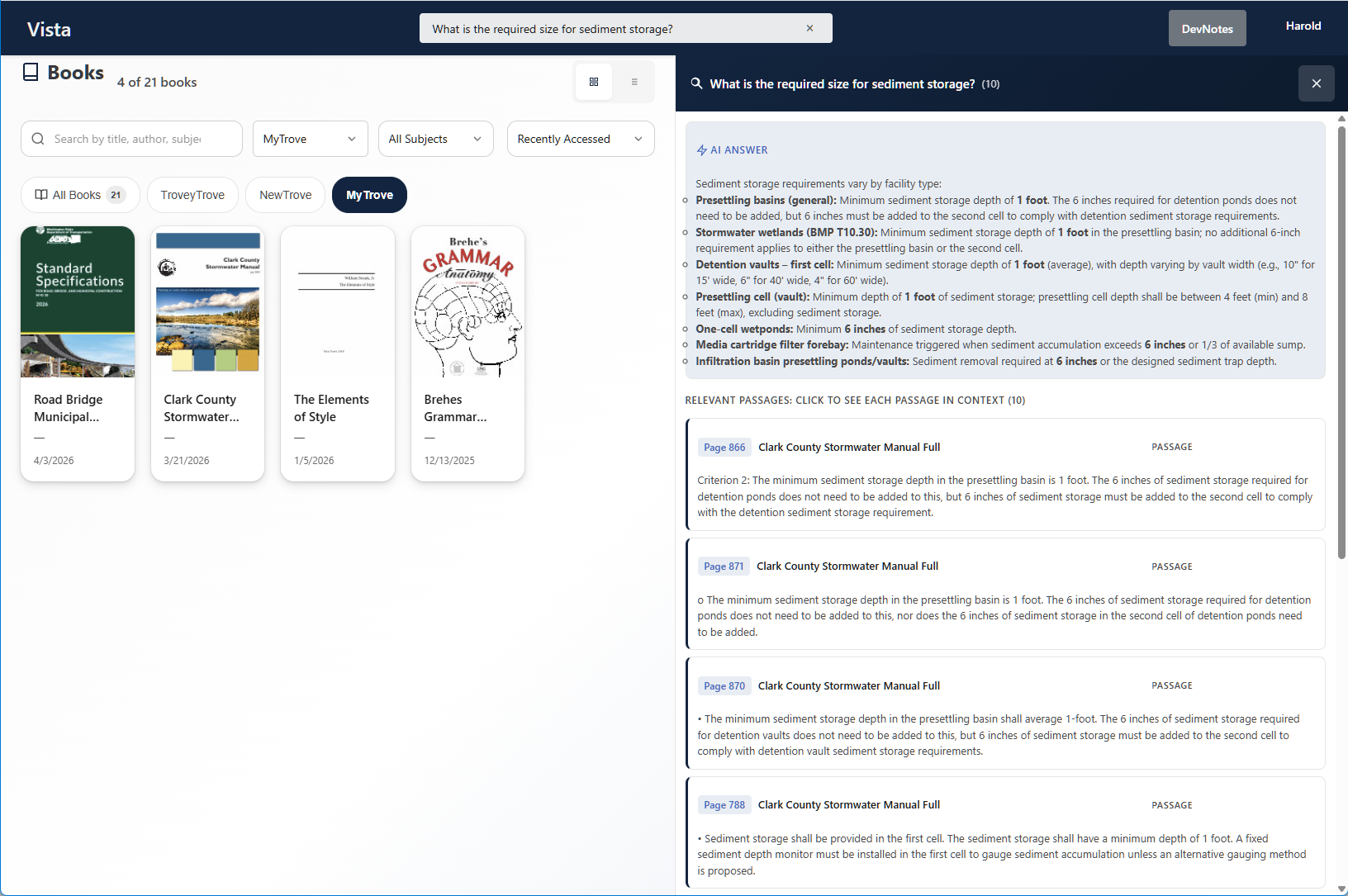The image size is (1348, 896).
Task: Click the All Books icon on the filter pill
Action: pyautogui.click(x=42, y=195)
